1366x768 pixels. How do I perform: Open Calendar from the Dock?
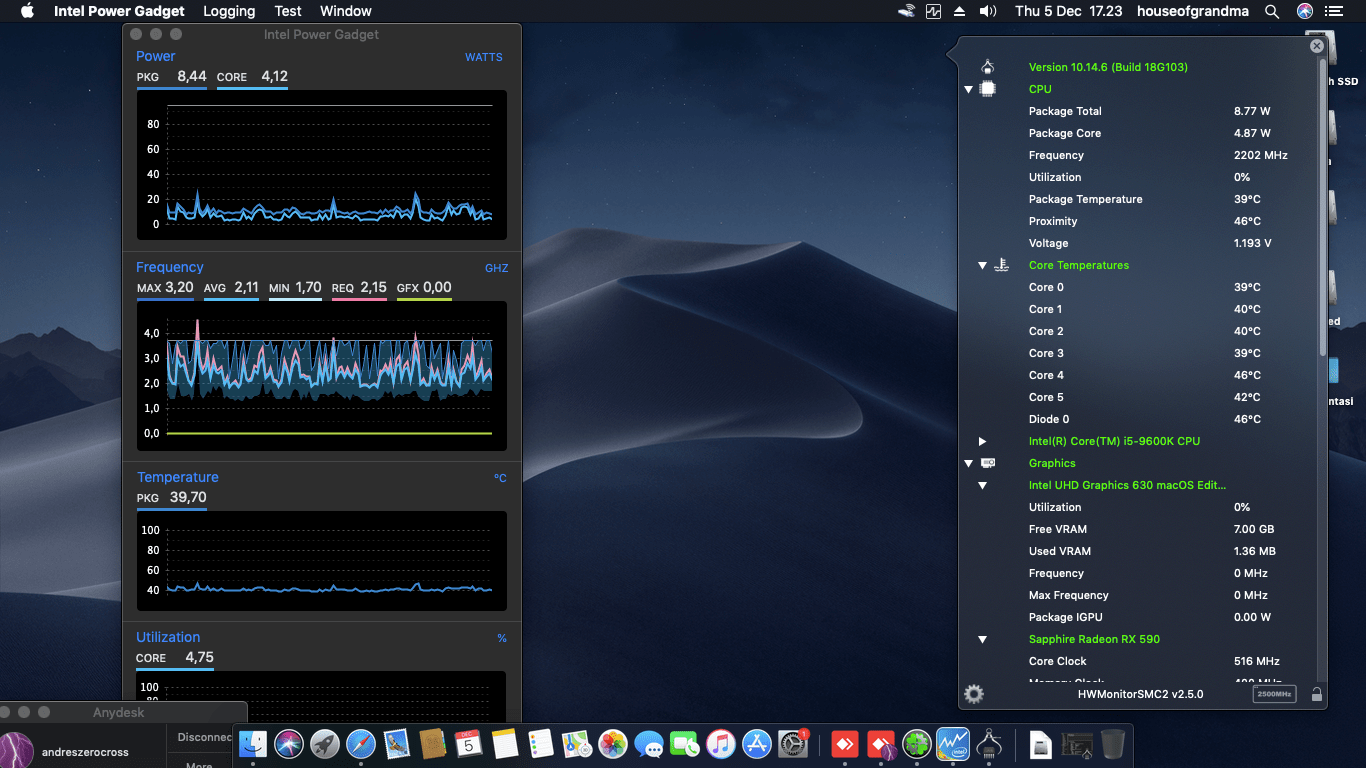pos(468,744)
